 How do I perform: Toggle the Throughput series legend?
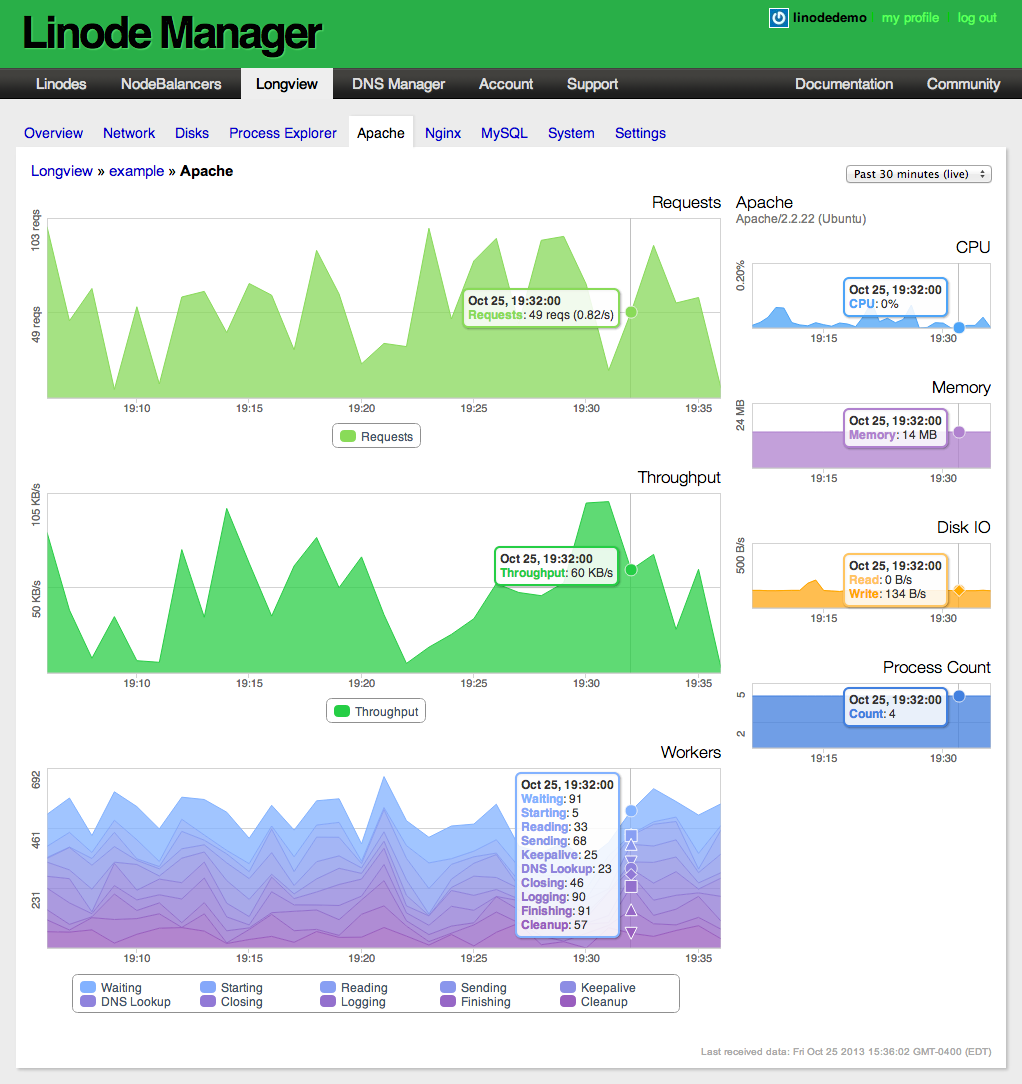[342, 712]
